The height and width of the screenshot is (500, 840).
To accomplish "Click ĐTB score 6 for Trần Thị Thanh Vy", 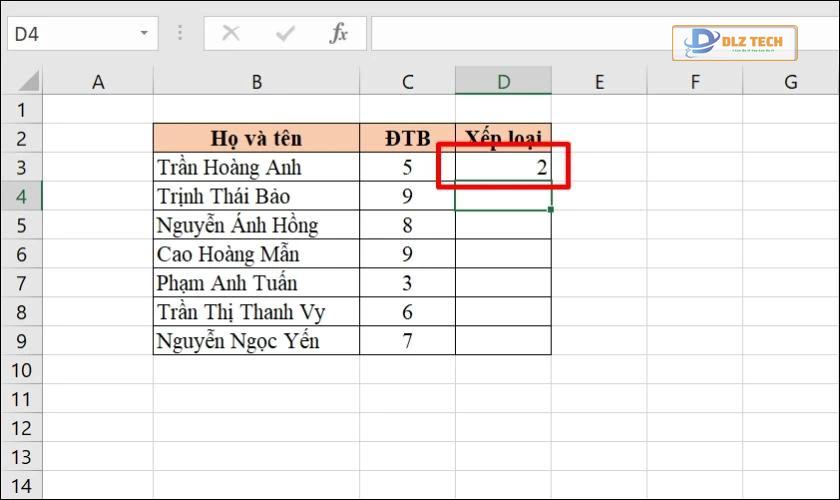I will pos(408,312).
